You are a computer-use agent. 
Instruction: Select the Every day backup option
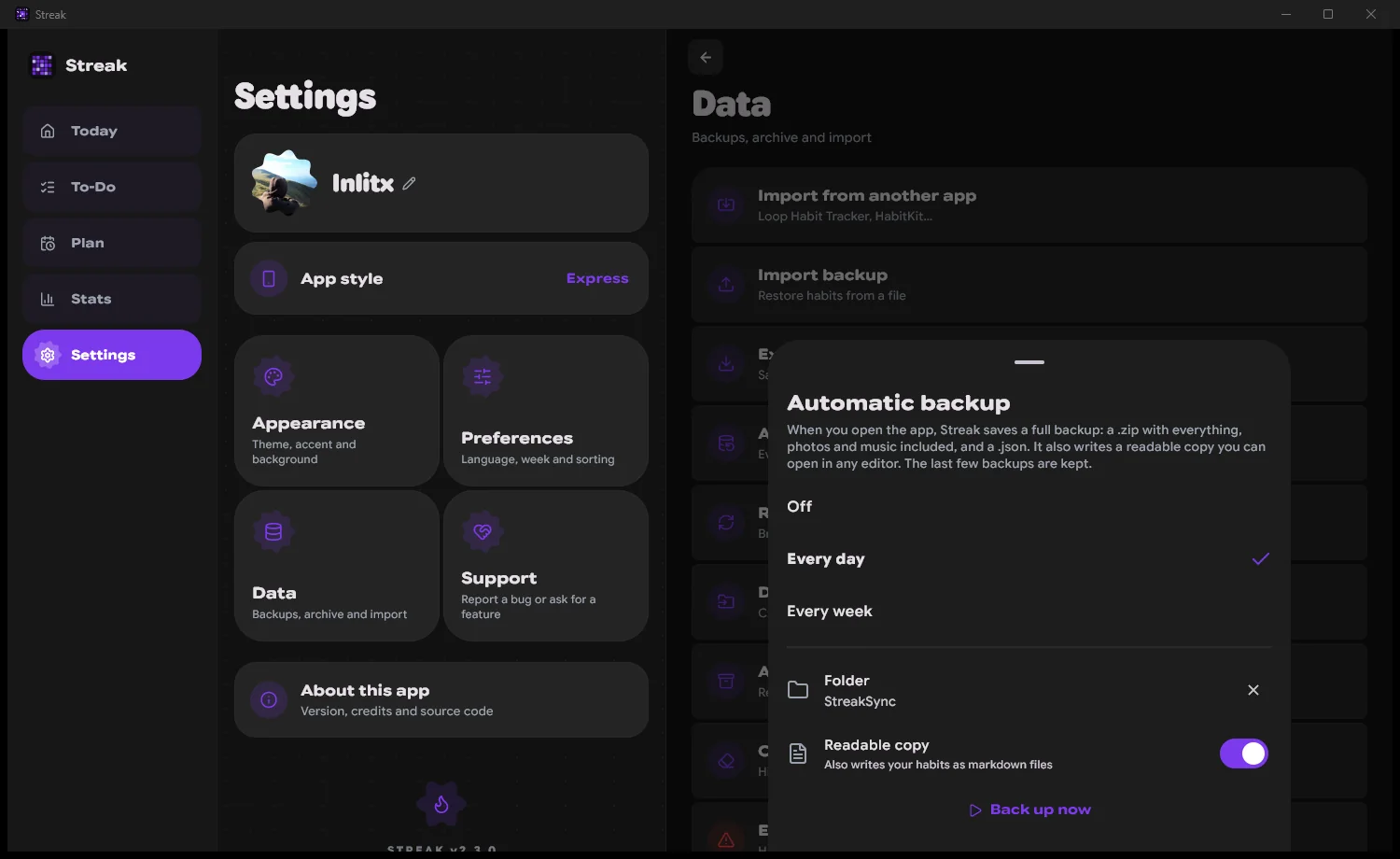tap(1029, 558)
